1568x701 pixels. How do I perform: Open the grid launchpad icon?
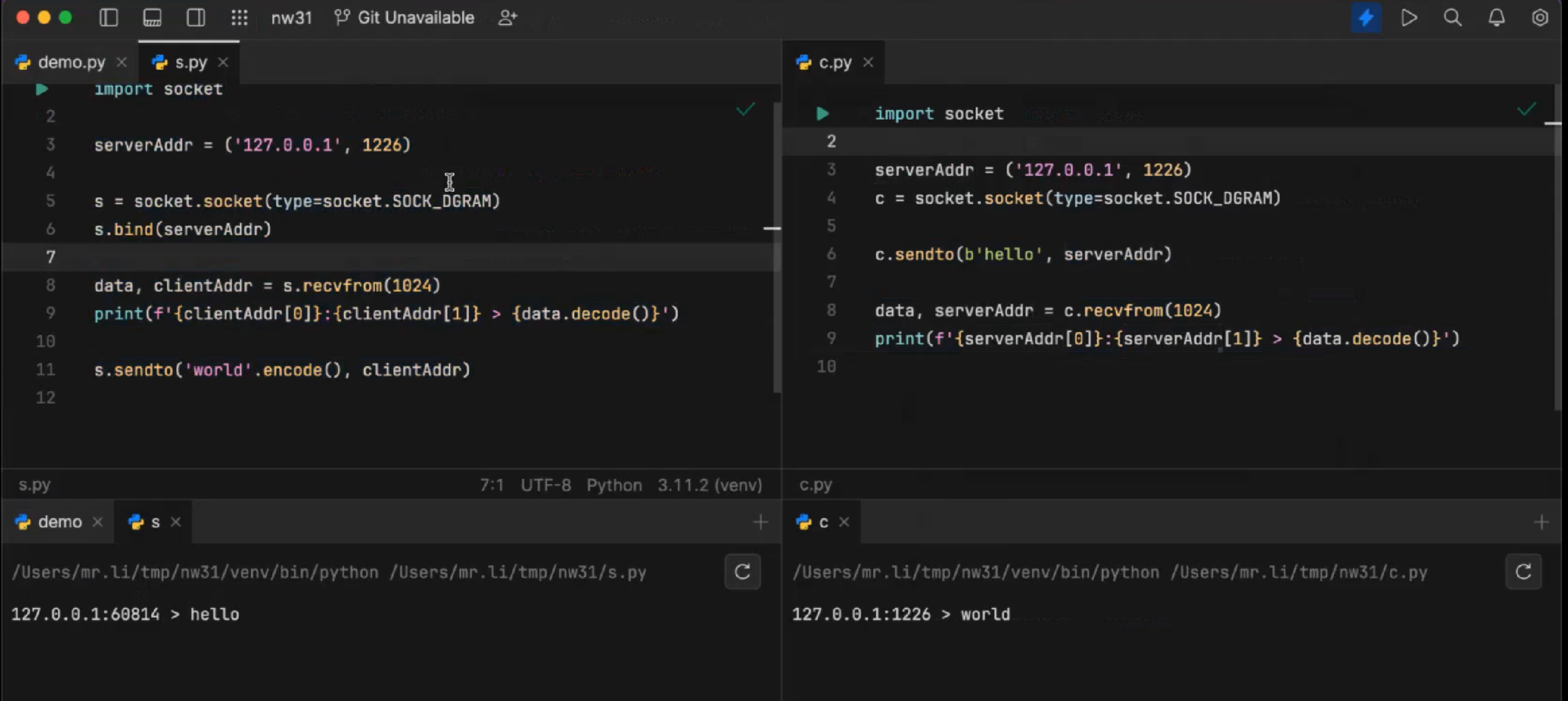(239, 18)
